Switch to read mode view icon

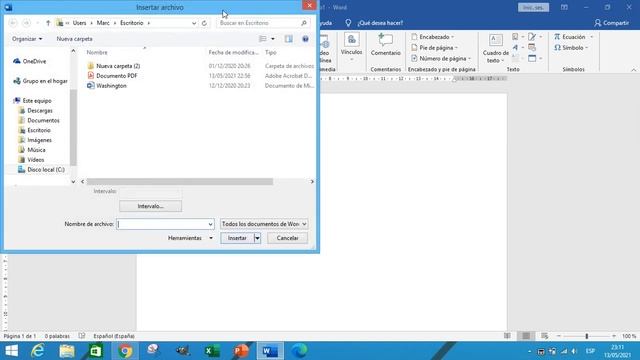(x=507, y=336)
